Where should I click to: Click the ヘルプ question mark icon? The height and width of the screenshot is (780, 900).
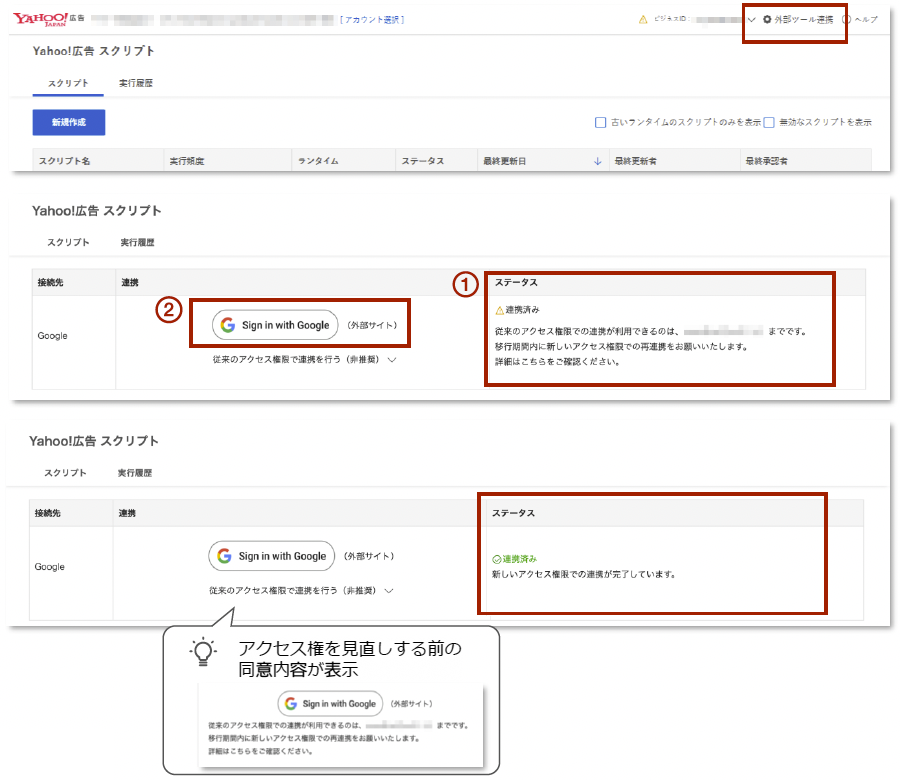[x=847, y=20]
